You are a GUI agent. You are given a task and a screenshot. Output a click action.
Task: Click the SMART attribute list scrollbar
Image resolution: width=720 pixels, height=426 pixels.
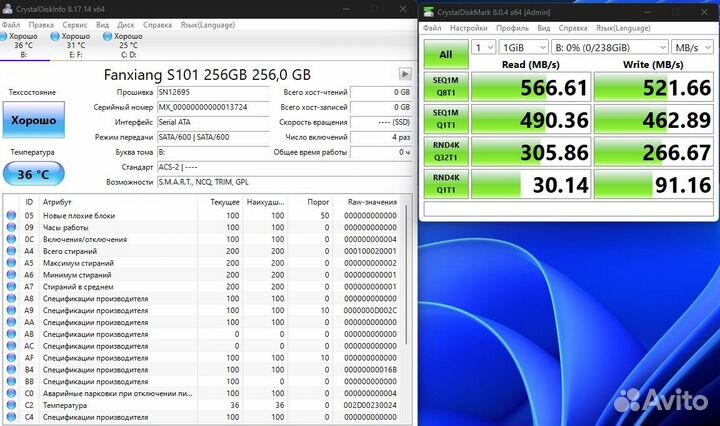406,275
